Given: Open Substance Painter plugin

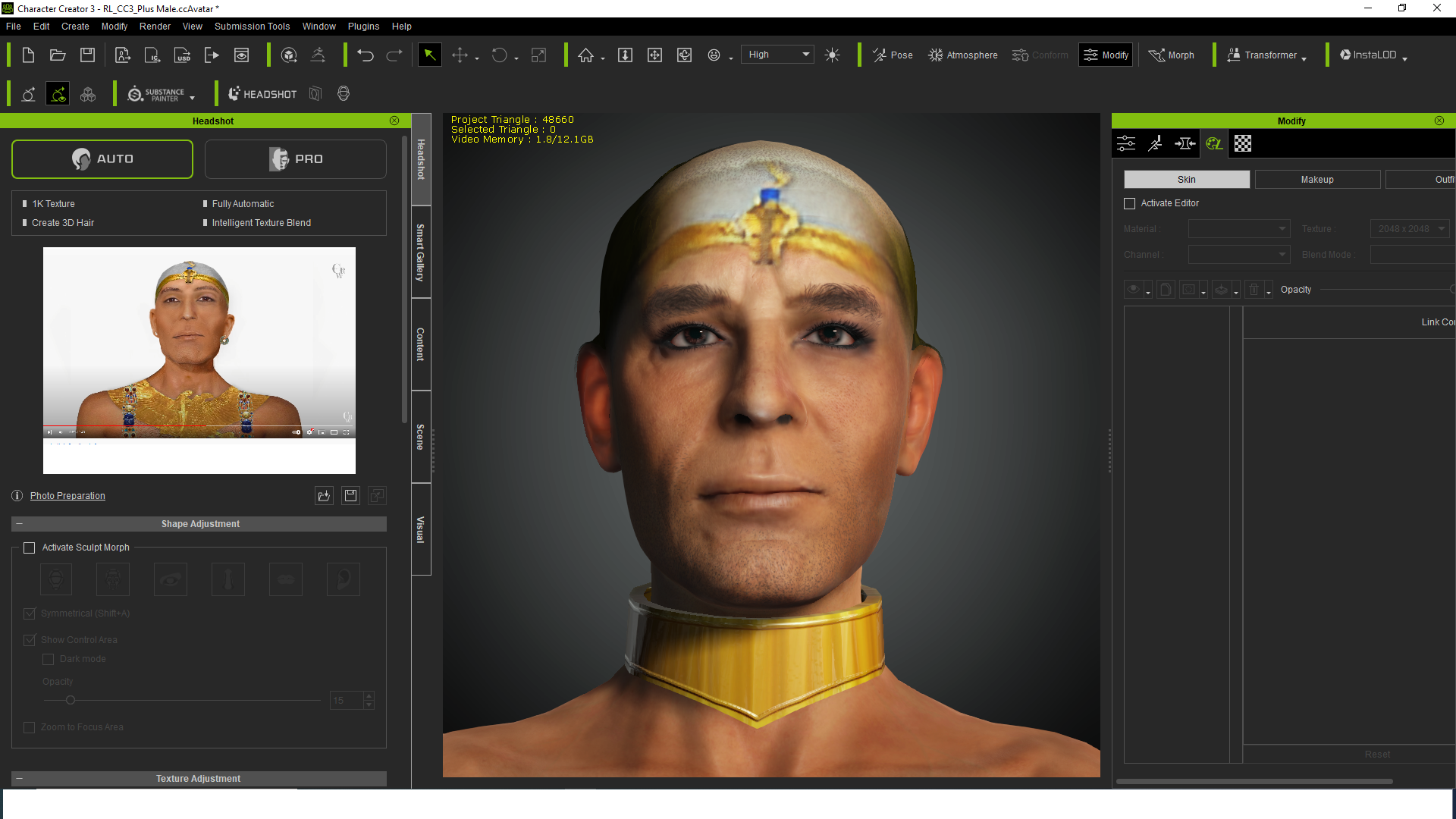Looking at the screenshot, I should tap(156, 94).
